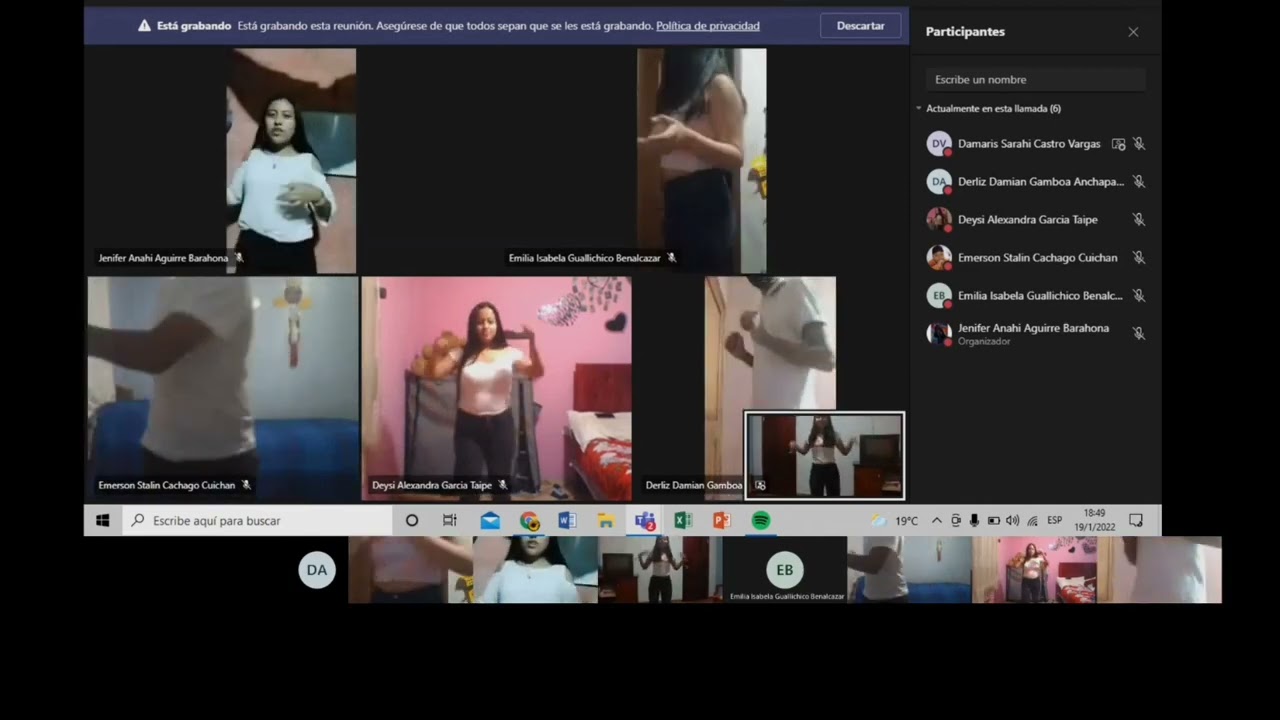Viewport: 1280px width, 720px height.
Task: Click the recording warning triangle icon
Action: 144,26
